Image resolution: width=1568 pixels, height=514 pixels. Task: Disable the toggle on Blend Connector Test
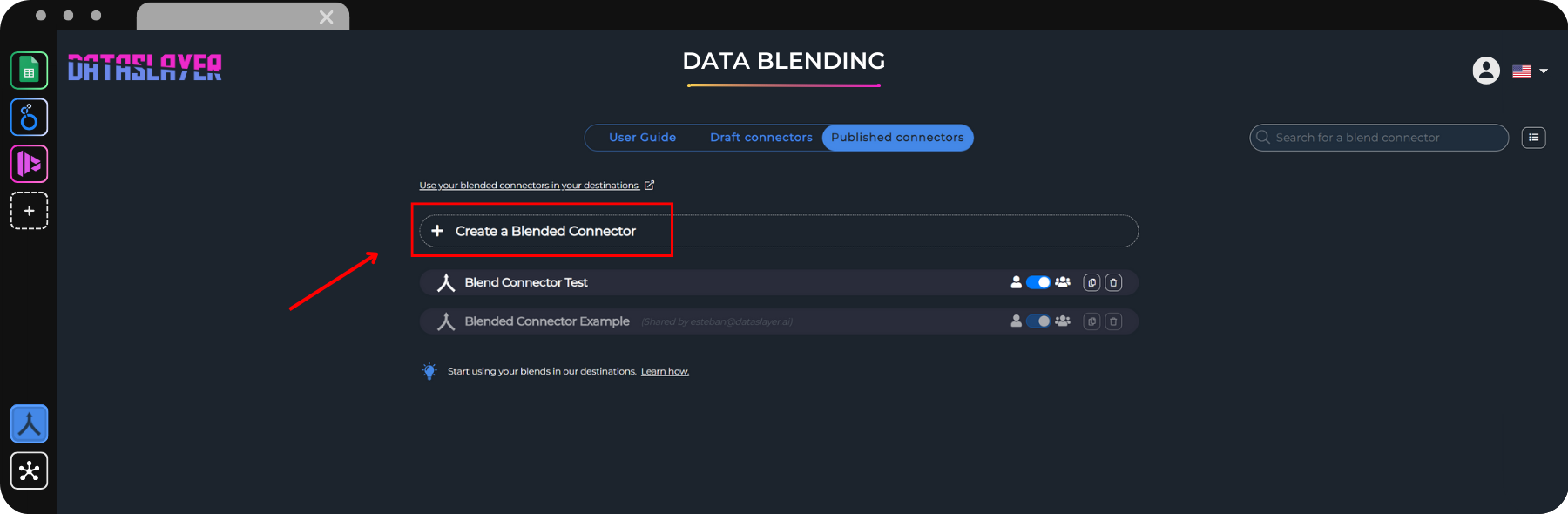(x=1038, y=282)
